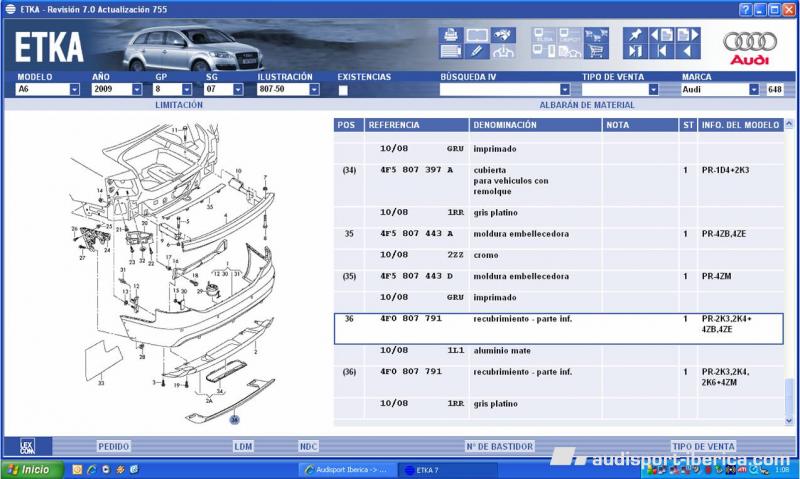
Task: Open the Marca dropdown showing Audi
Action: [x=754, y=89]
